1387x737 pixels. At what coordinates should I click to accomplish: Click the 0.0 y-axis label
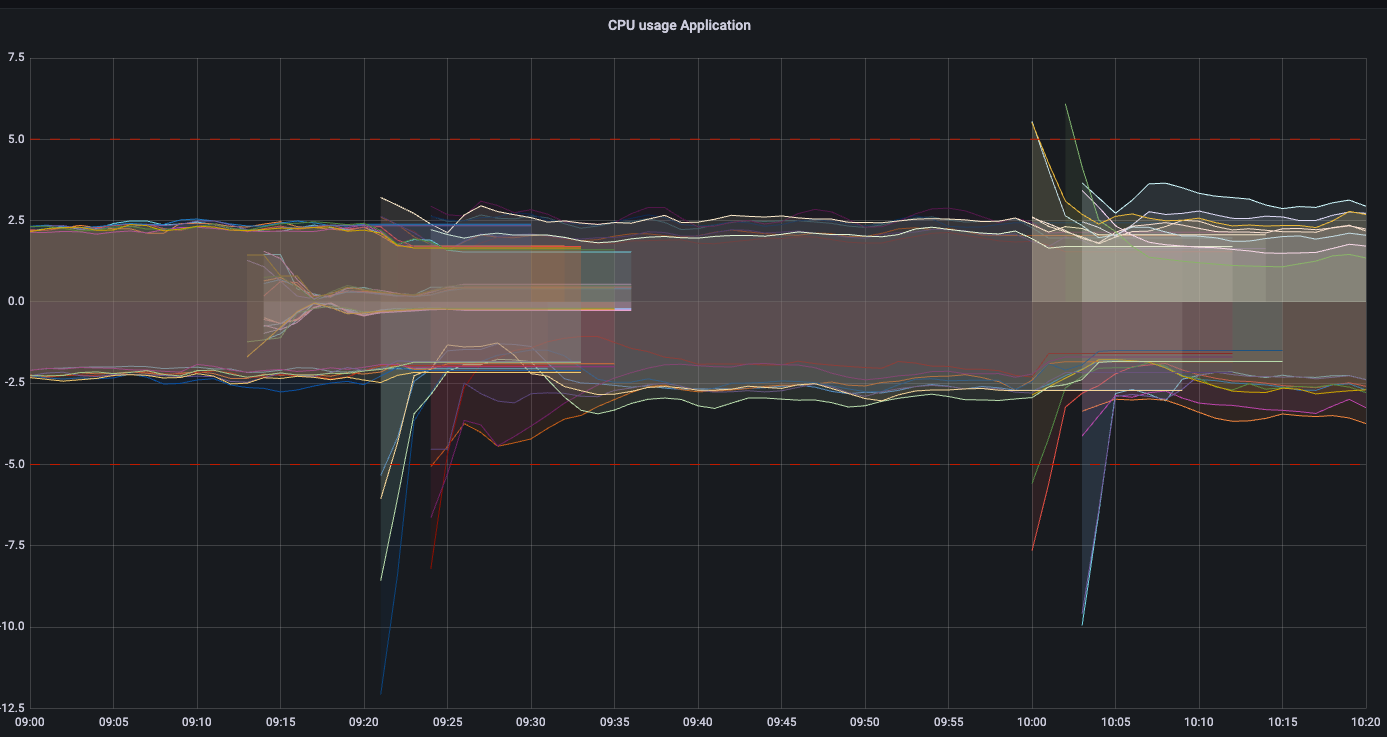[x=16, y=302]
